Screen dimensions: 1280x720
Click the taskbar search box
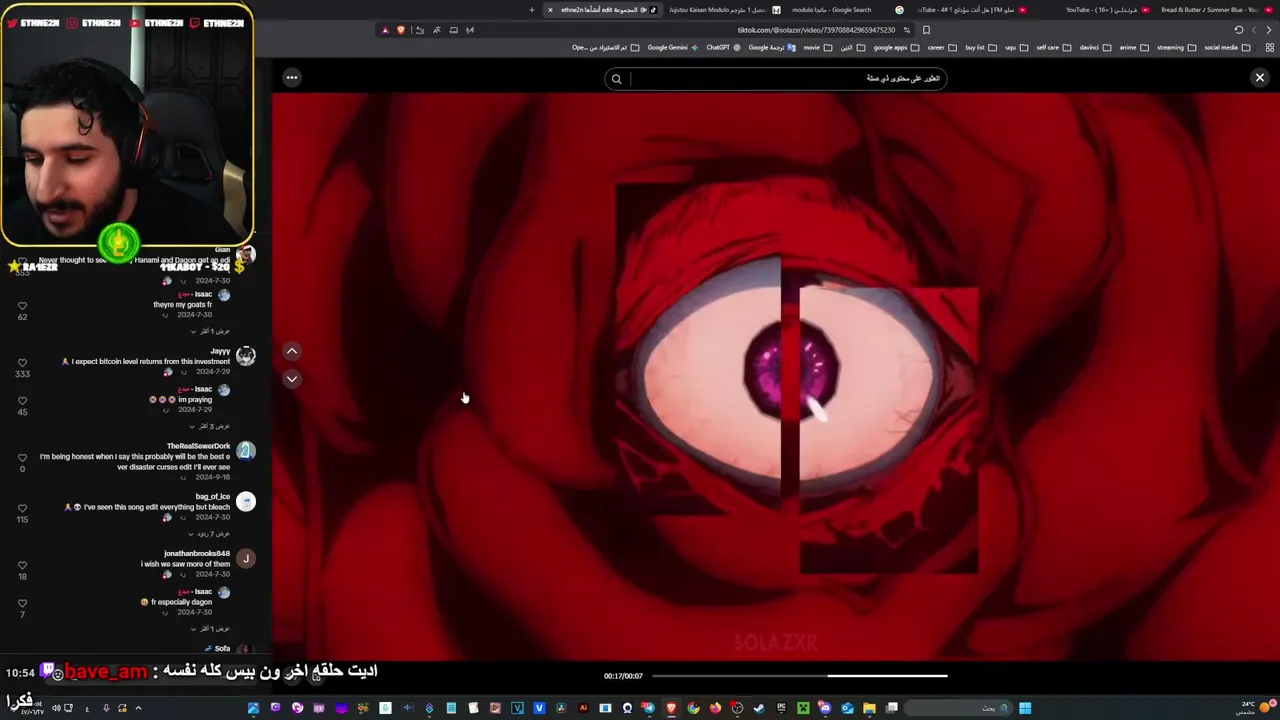[x=960, y=709]
